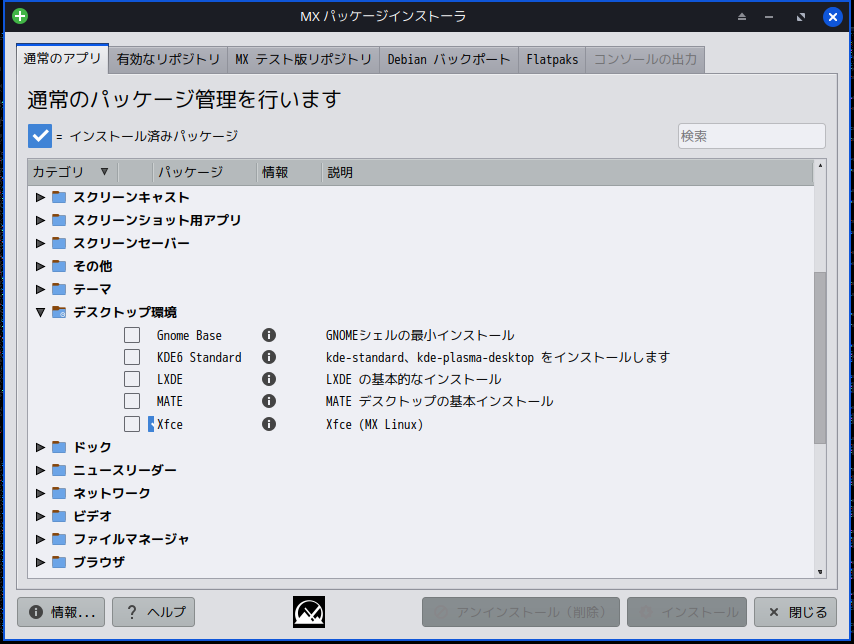
Task: Click the keep-above arrow icon in title bar
Action: coord(742,17)
